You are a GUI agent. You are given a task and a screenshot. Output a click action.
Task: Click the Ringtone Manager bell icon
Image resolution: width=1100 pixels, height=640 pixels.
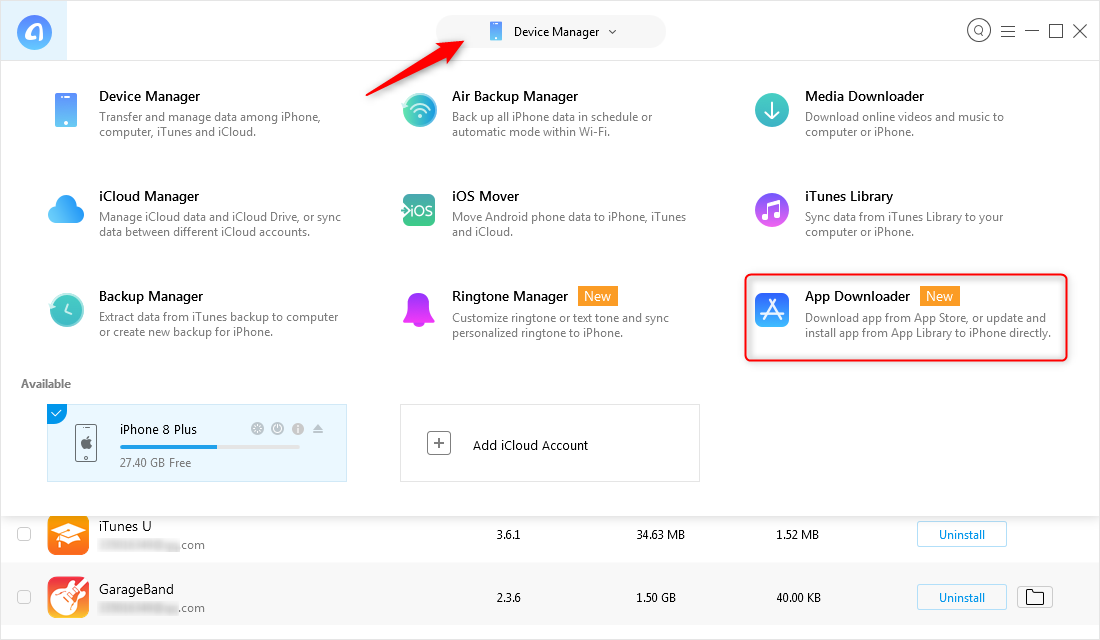point(419,310)
